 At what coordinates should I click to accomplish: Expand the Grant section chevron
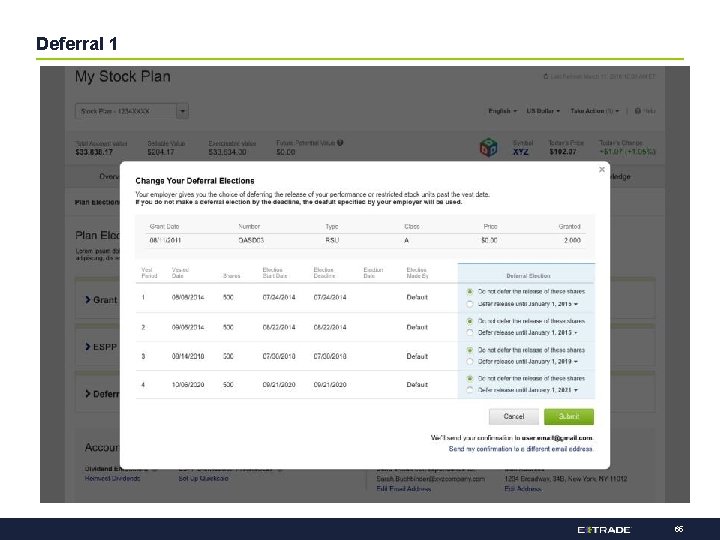click(x=88, y=300)
